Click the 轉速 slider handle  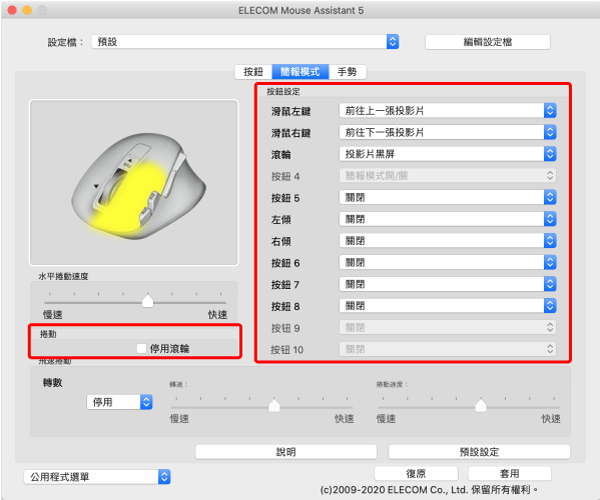click(x=274, y=405)
